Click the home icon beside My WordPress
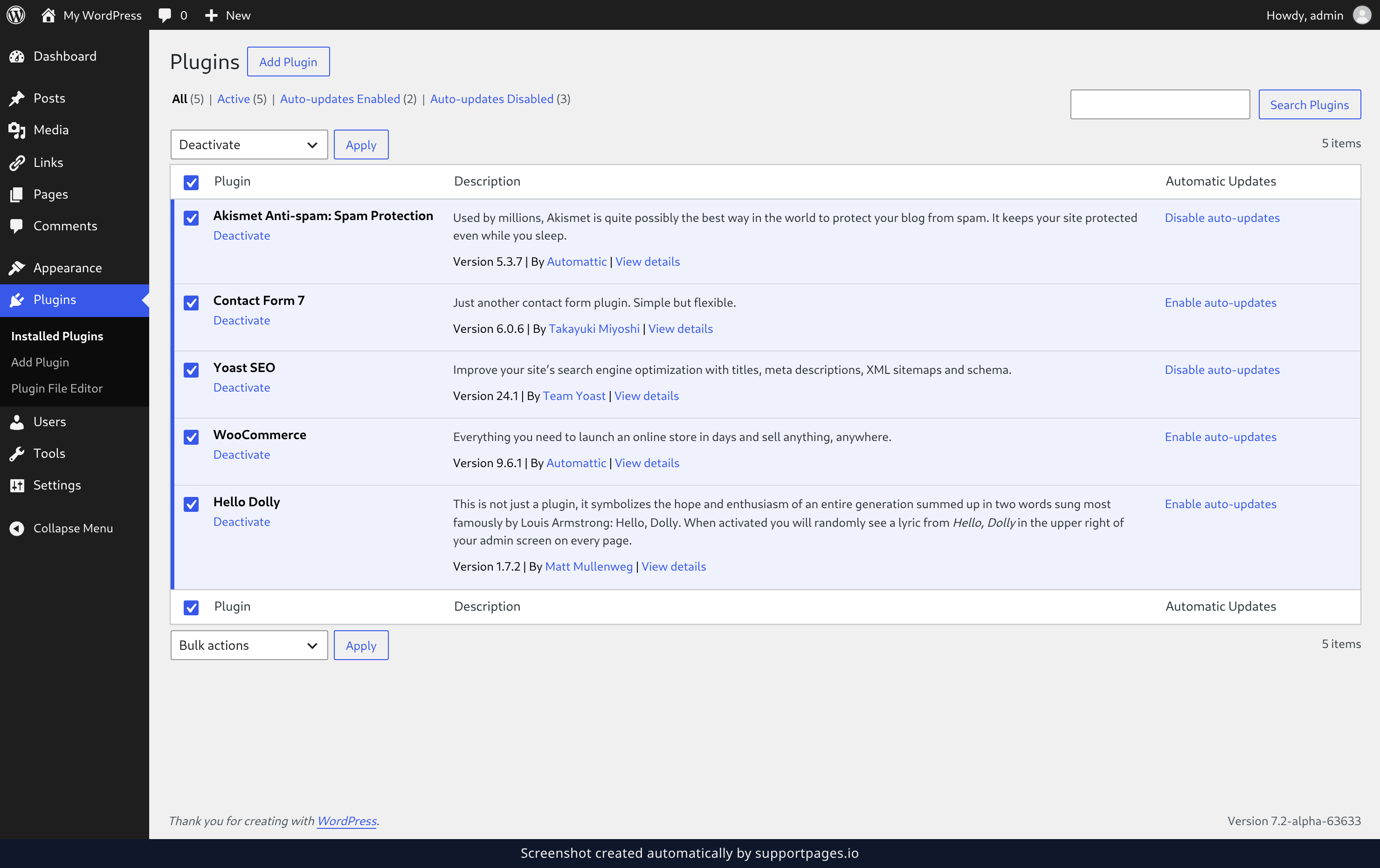 [x=48, y=15]
